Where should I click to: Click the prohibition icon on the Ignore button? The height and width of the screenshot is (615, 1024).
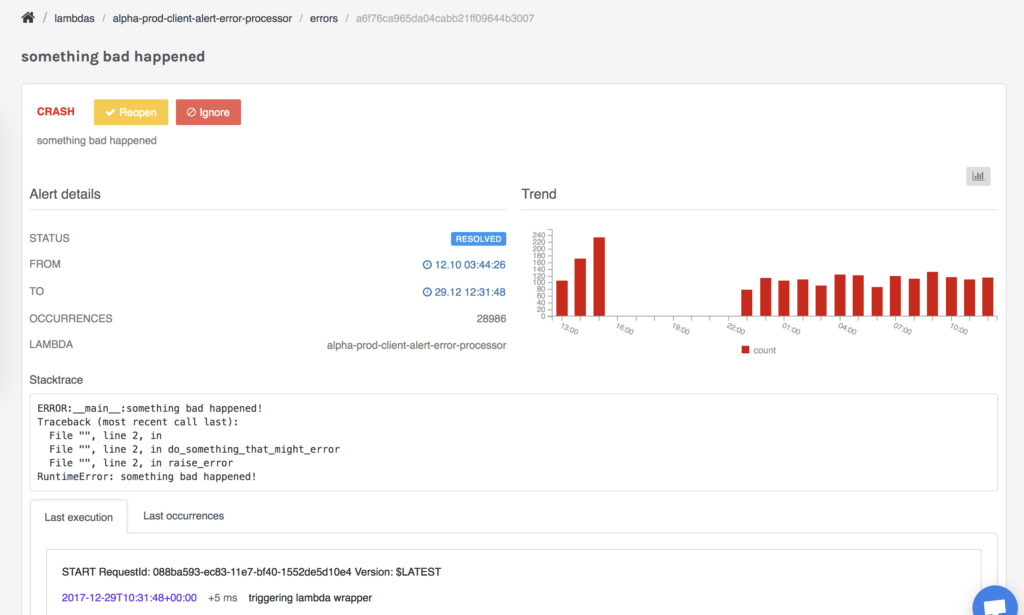click(192, 112)
